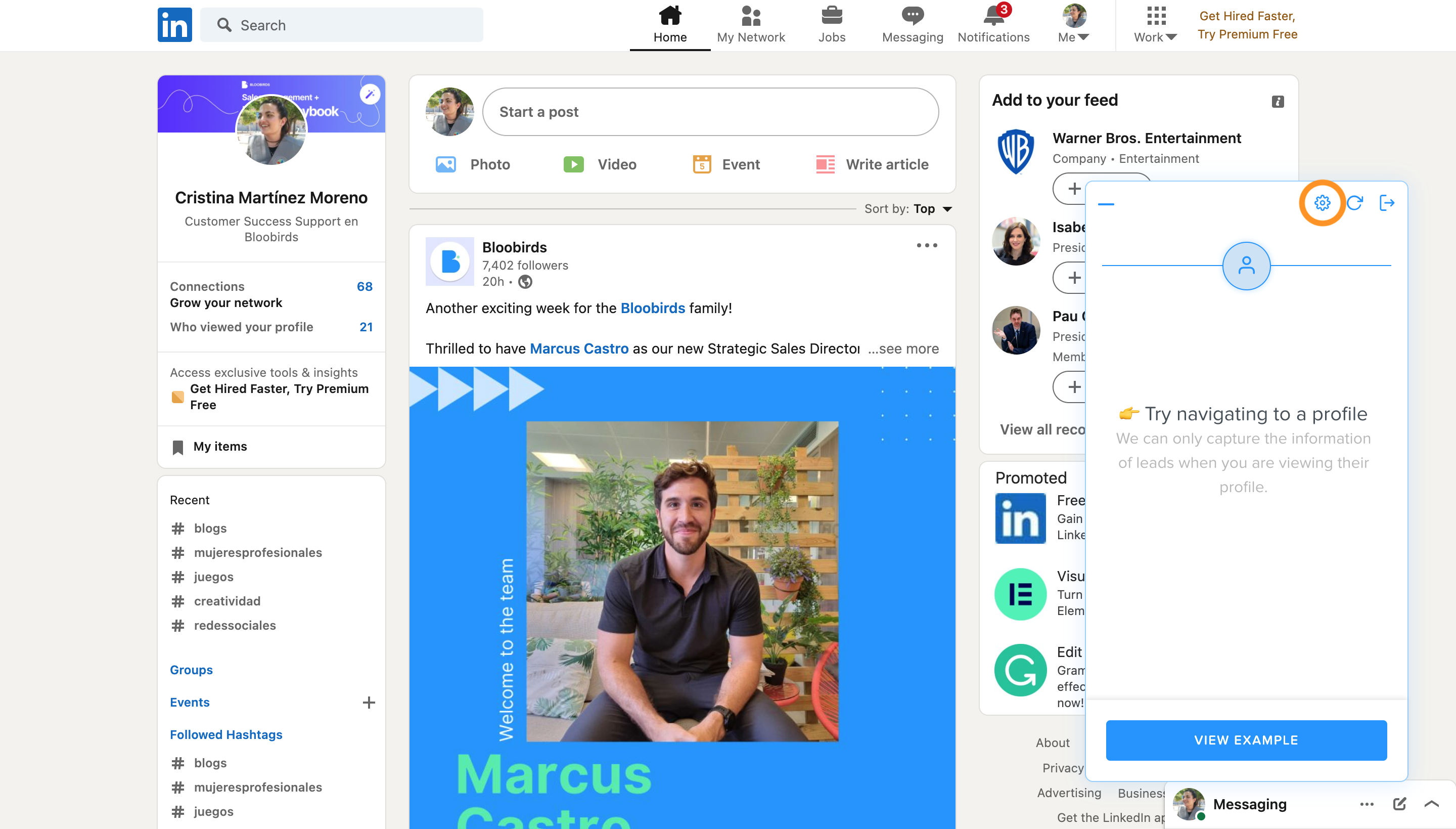
Task: Open recent hashtag juegos
Action: click(202, 577)
